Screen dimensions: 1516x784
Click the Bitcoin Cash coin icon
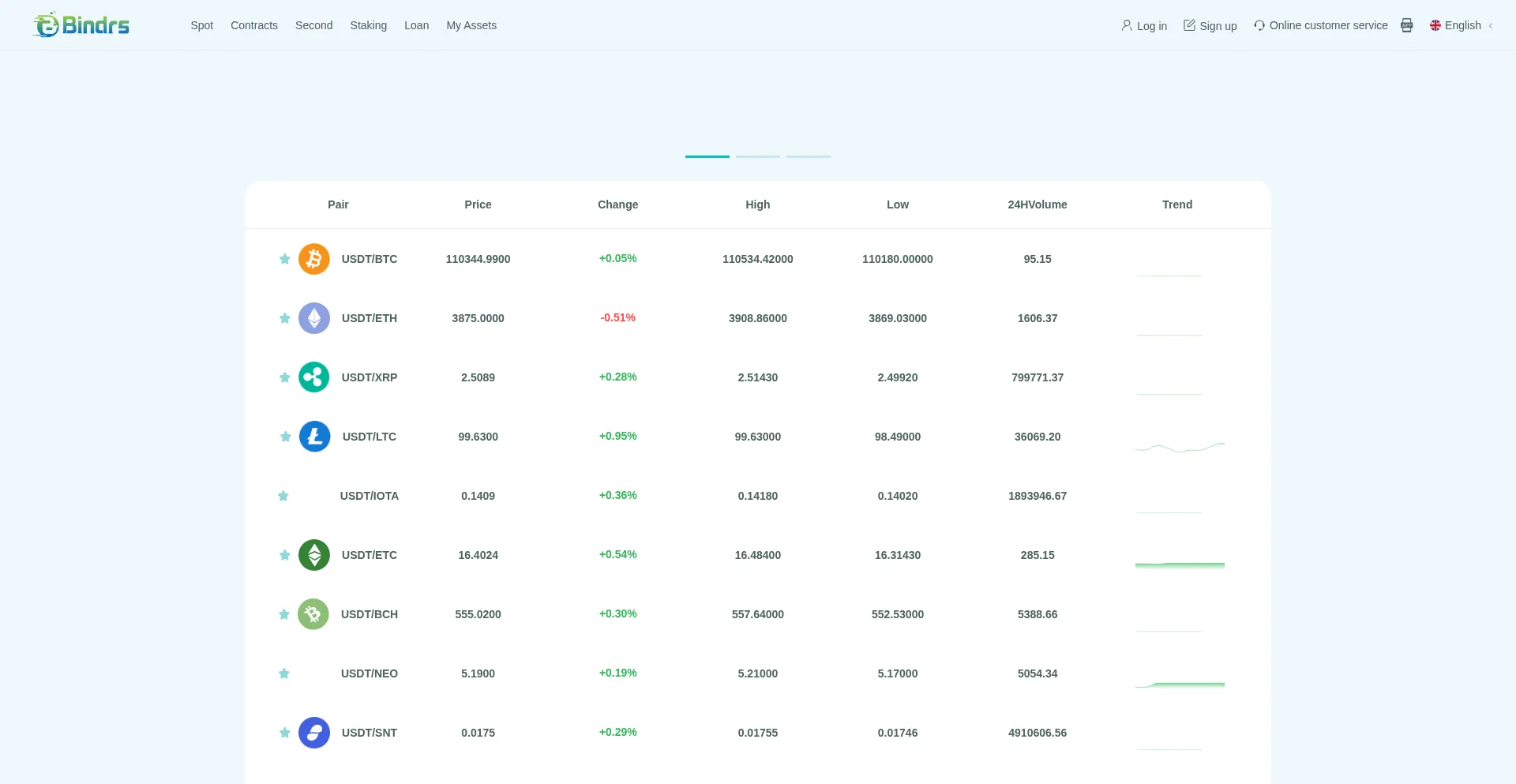coord(313,614)
